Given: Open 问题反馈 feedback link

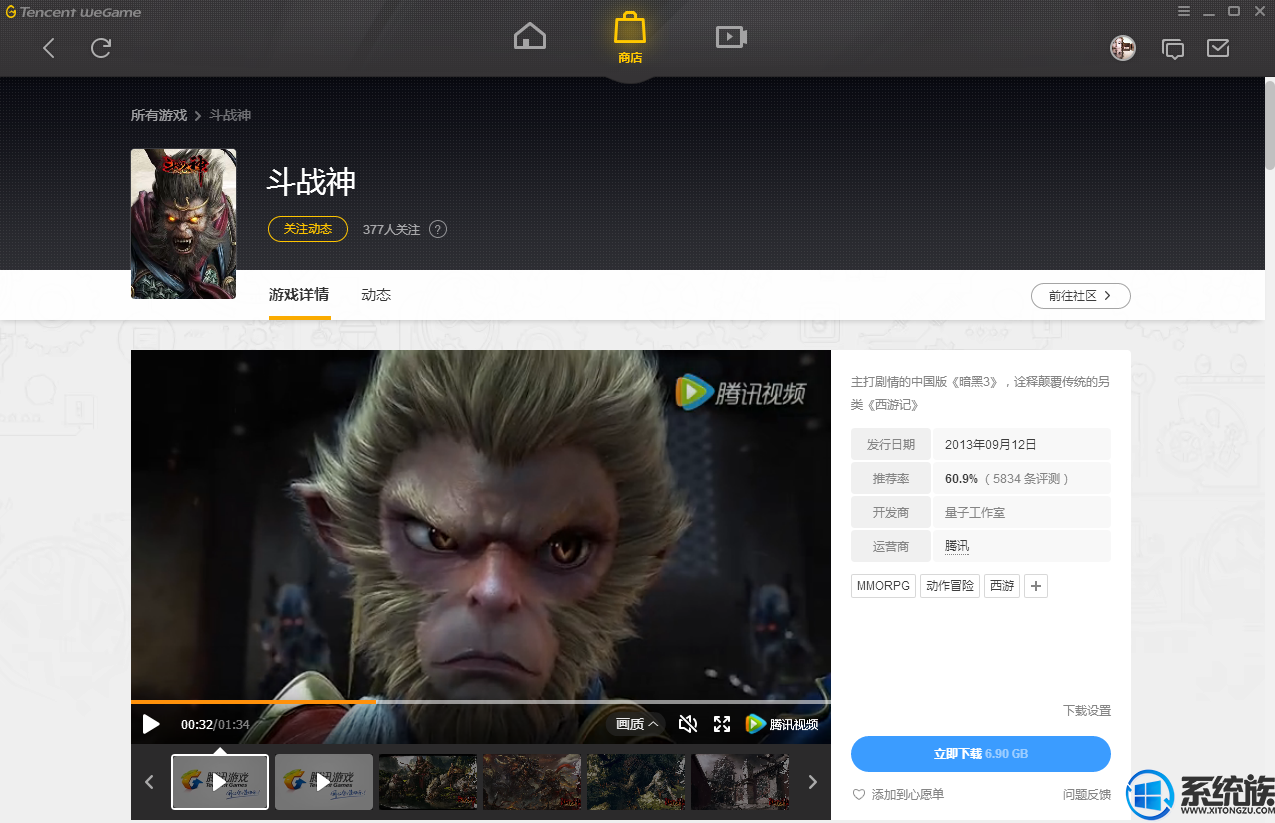Looking at the screenshot, I should click(x=1087, y=794).
